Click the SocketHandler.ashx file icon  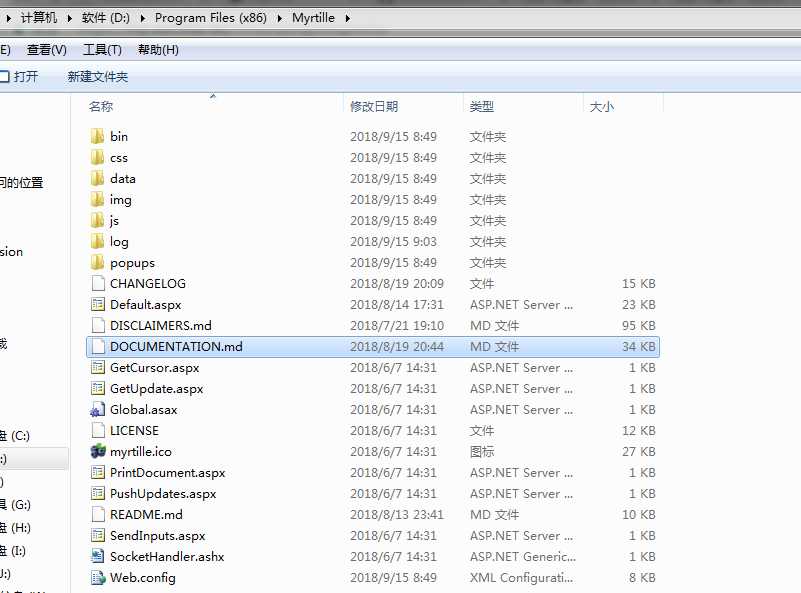(98, 556)
